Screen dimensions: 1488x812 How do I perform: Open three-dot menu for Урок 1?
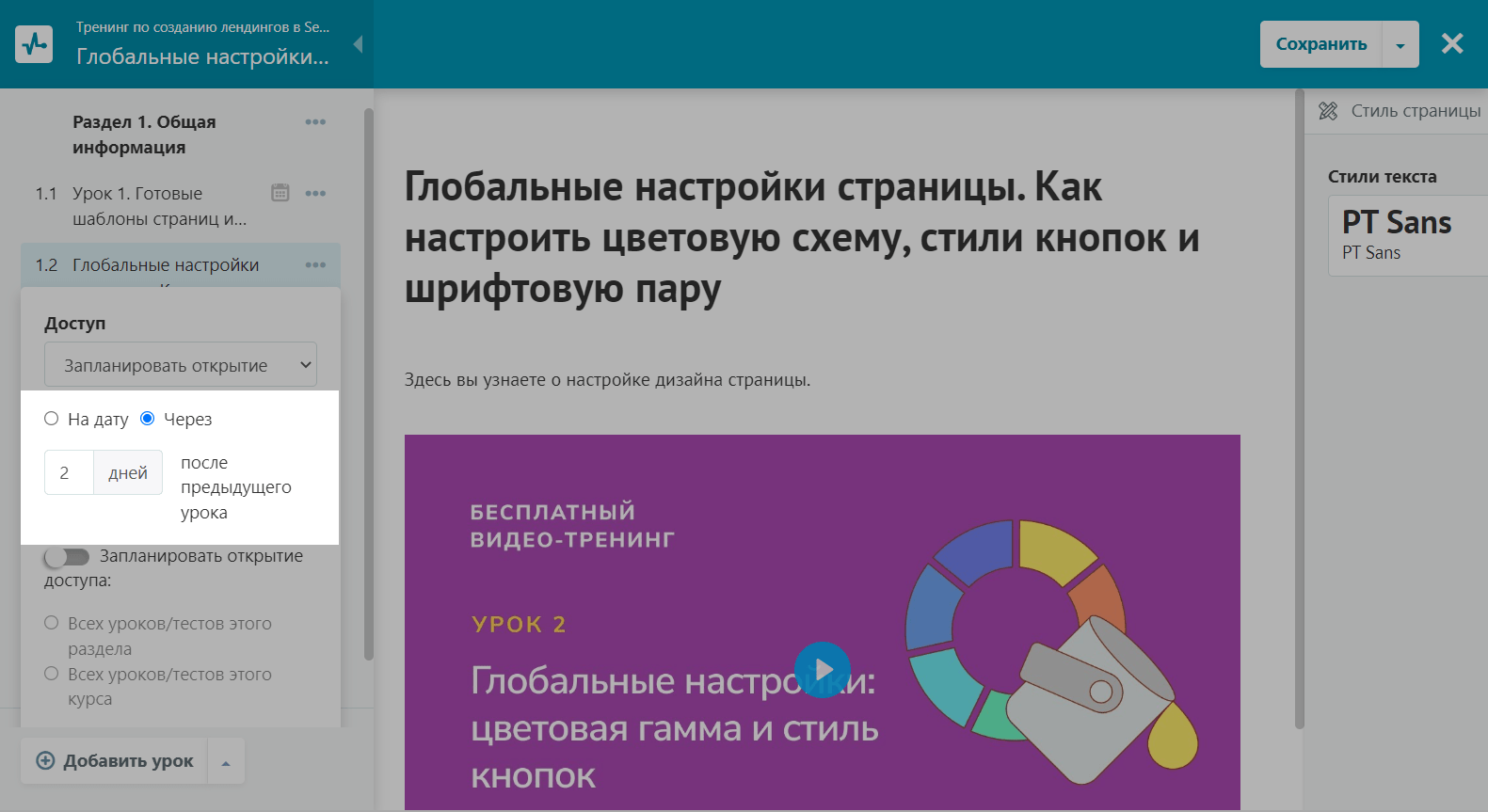[x=315, y=194]
